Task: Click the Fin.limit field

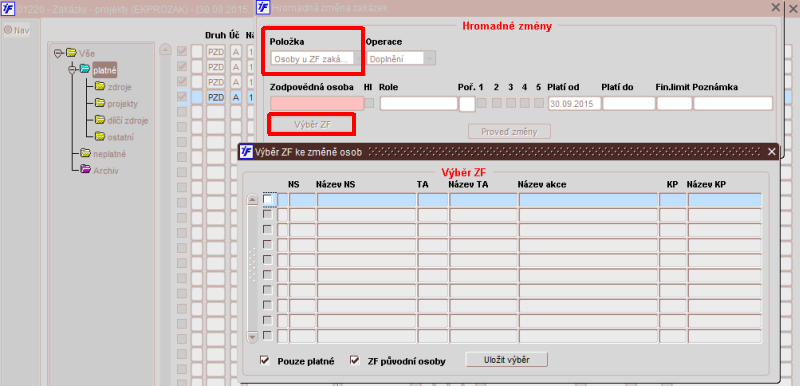Action: tap(674, 104)
